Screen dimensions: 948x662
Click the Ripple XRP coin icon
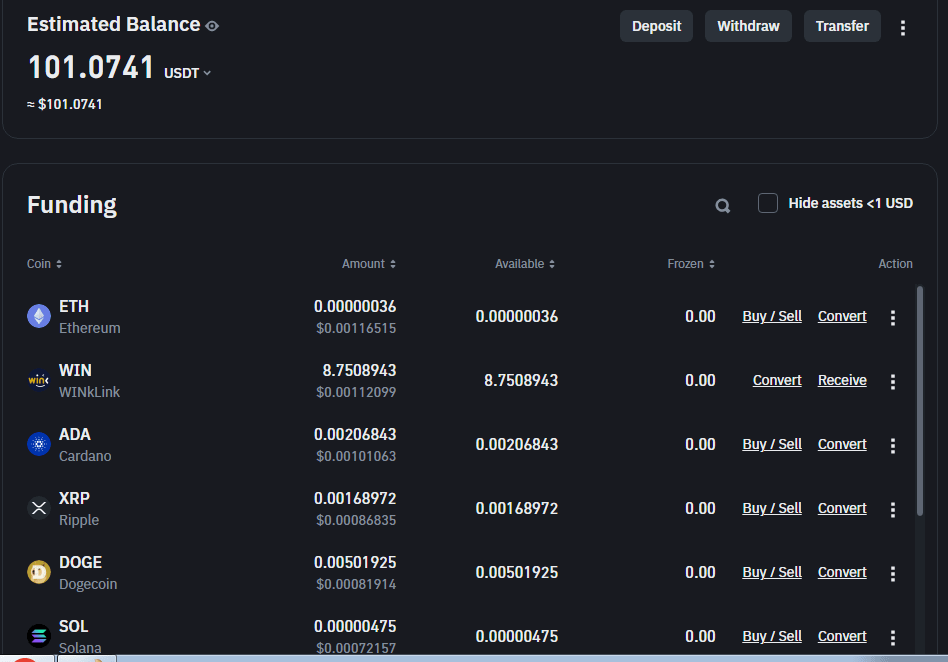(x=39, y=508)
